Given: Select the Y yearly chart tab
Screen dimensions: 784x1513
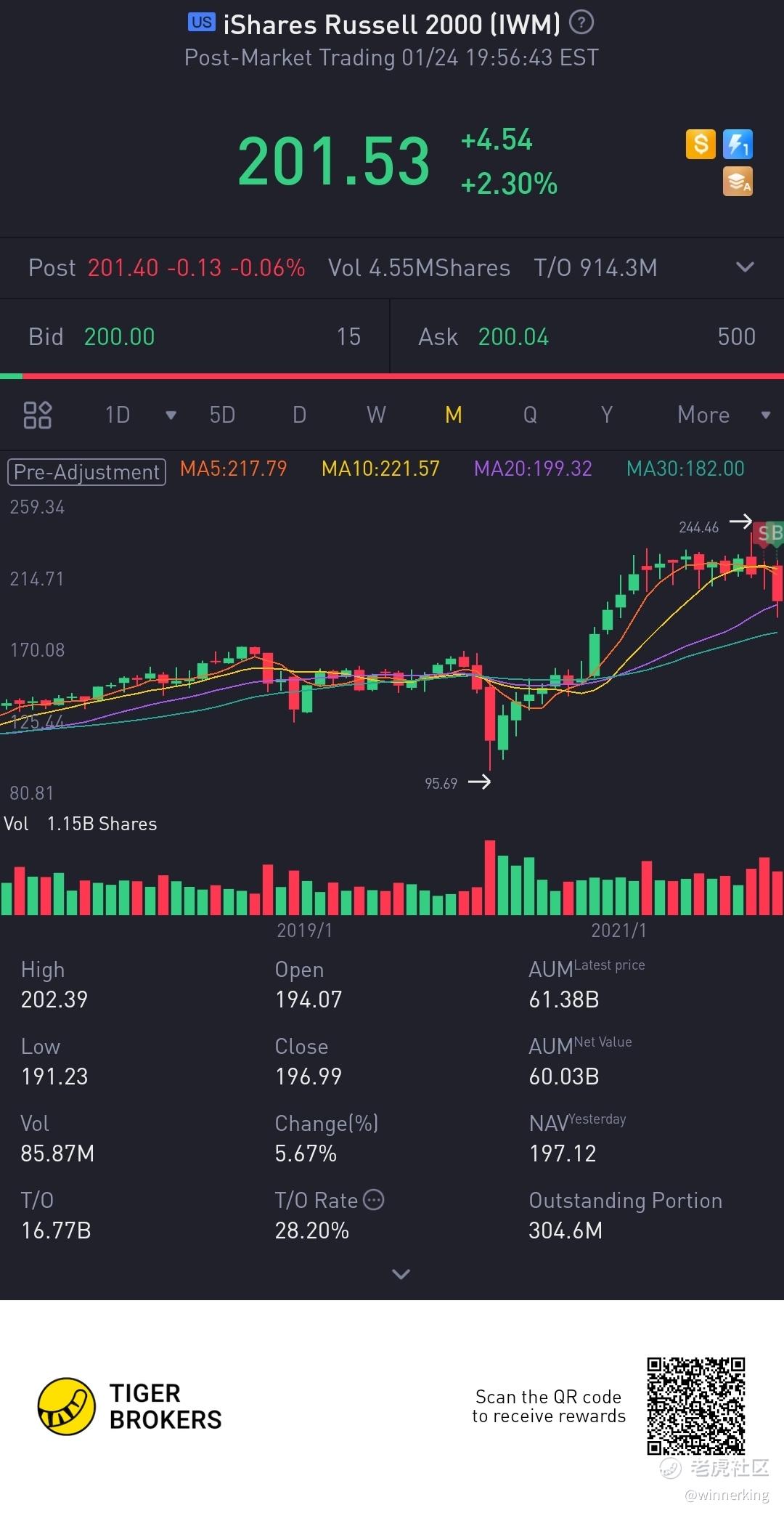Looking at the screenshot, I should click(607, 415).
